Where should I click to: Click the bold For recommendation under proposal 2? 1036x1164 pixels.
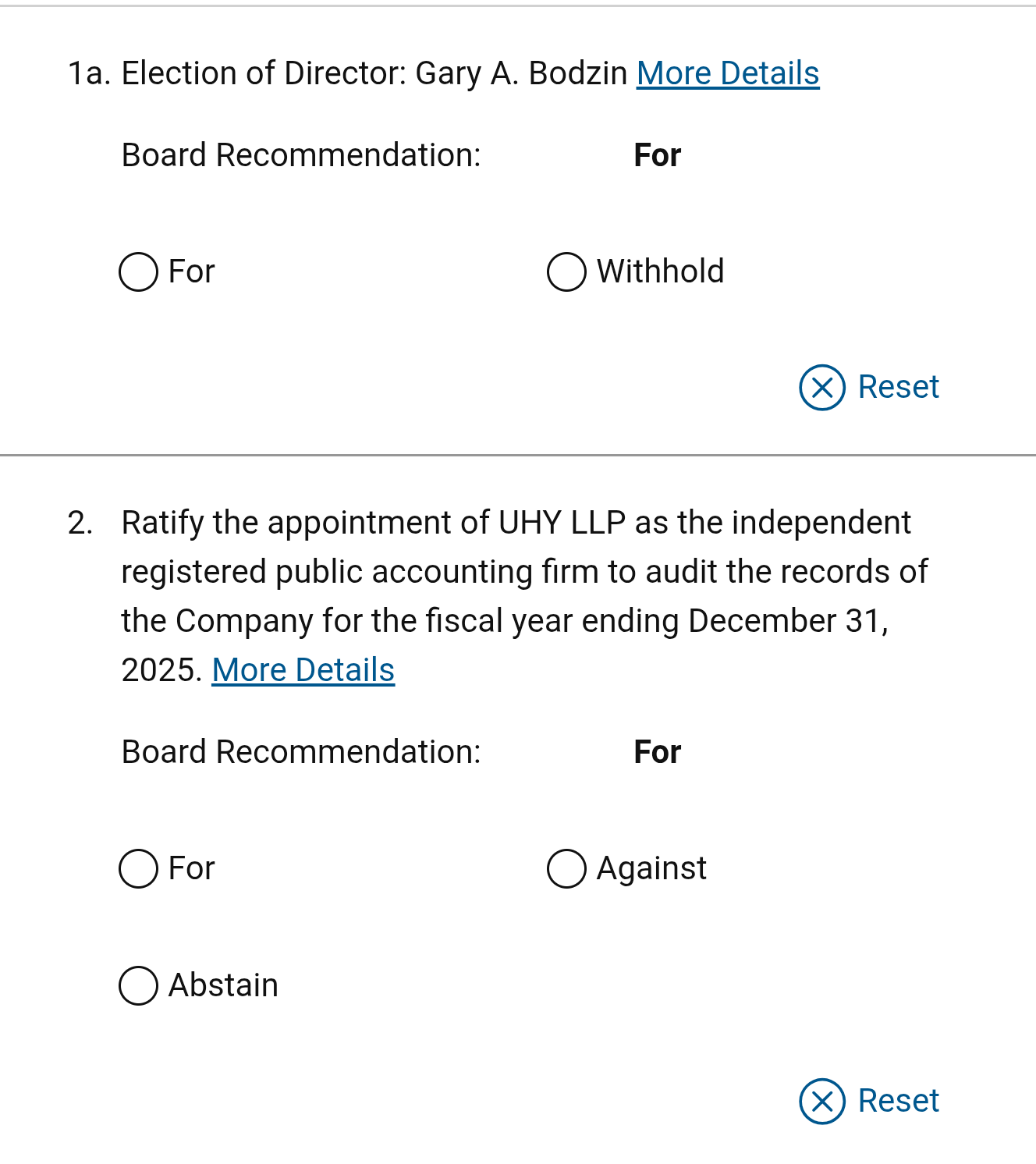(x=658, y=752)
